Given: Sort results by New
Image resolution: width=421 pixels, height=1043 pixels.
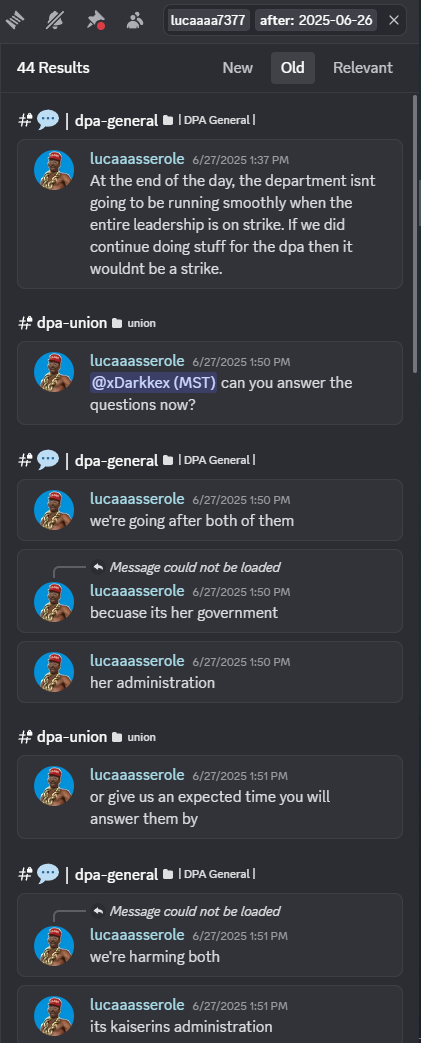Looking at the screenshot, I should pos(237,68).
